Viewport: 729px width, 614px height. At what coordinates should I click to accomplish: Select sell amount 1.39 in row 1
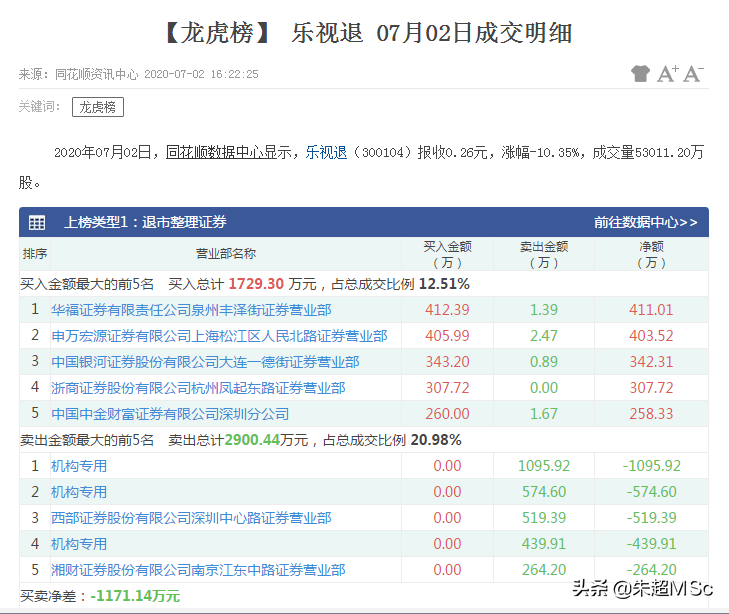(x=544, y=310)
